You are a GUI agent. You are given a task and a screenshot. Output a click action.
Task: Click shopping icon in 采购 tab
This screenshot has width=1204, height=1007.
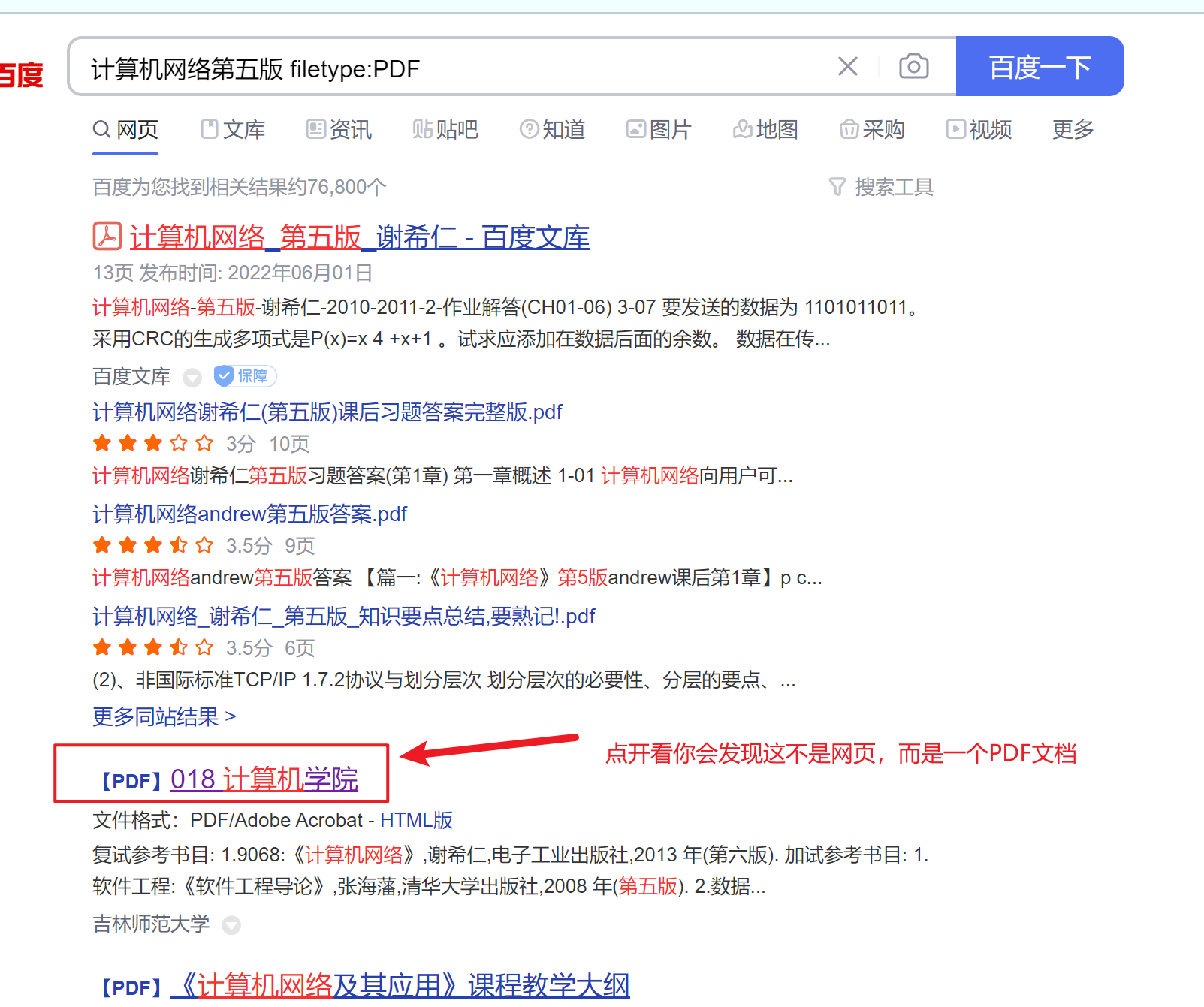[849, 129]
